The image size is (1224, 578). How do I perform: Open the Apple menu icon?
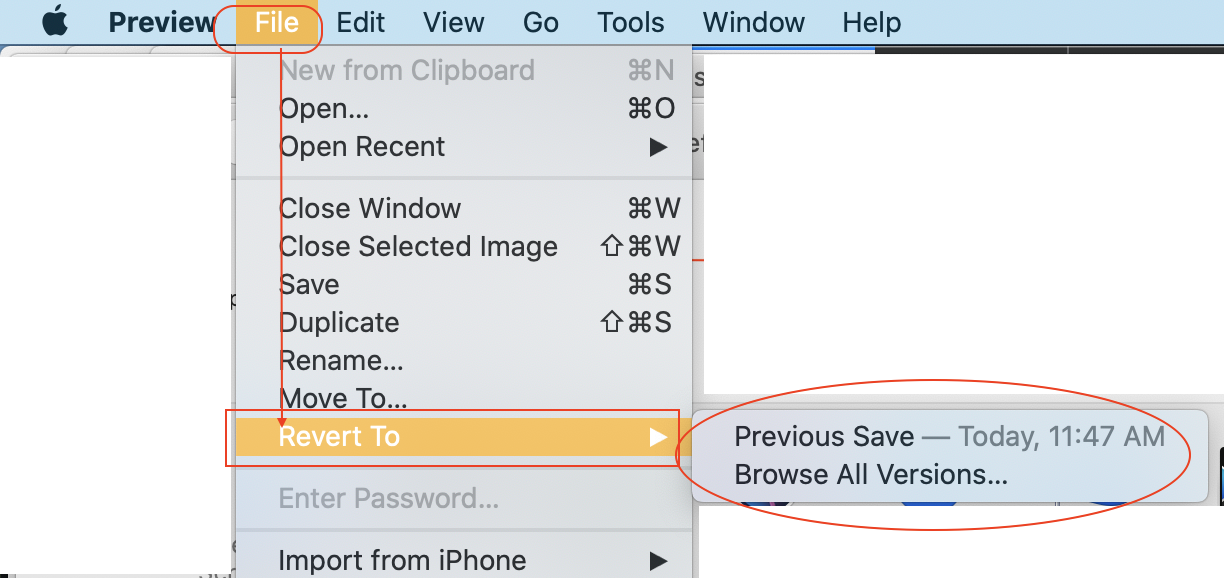point(55,22)
